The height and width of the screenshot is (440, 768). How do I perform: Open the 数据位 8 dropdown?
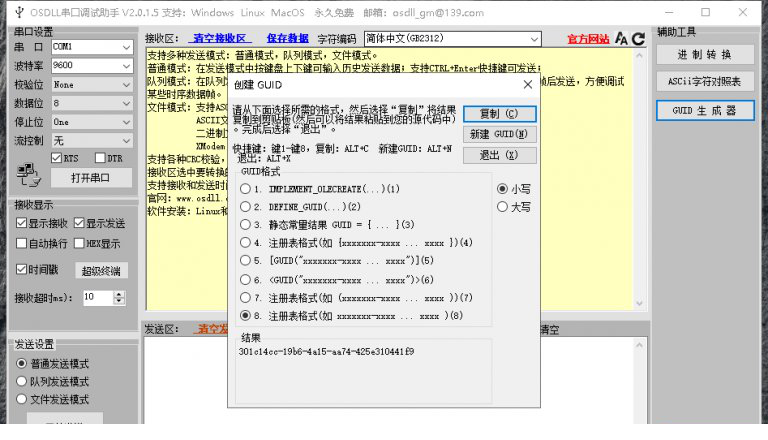(92, 103)
